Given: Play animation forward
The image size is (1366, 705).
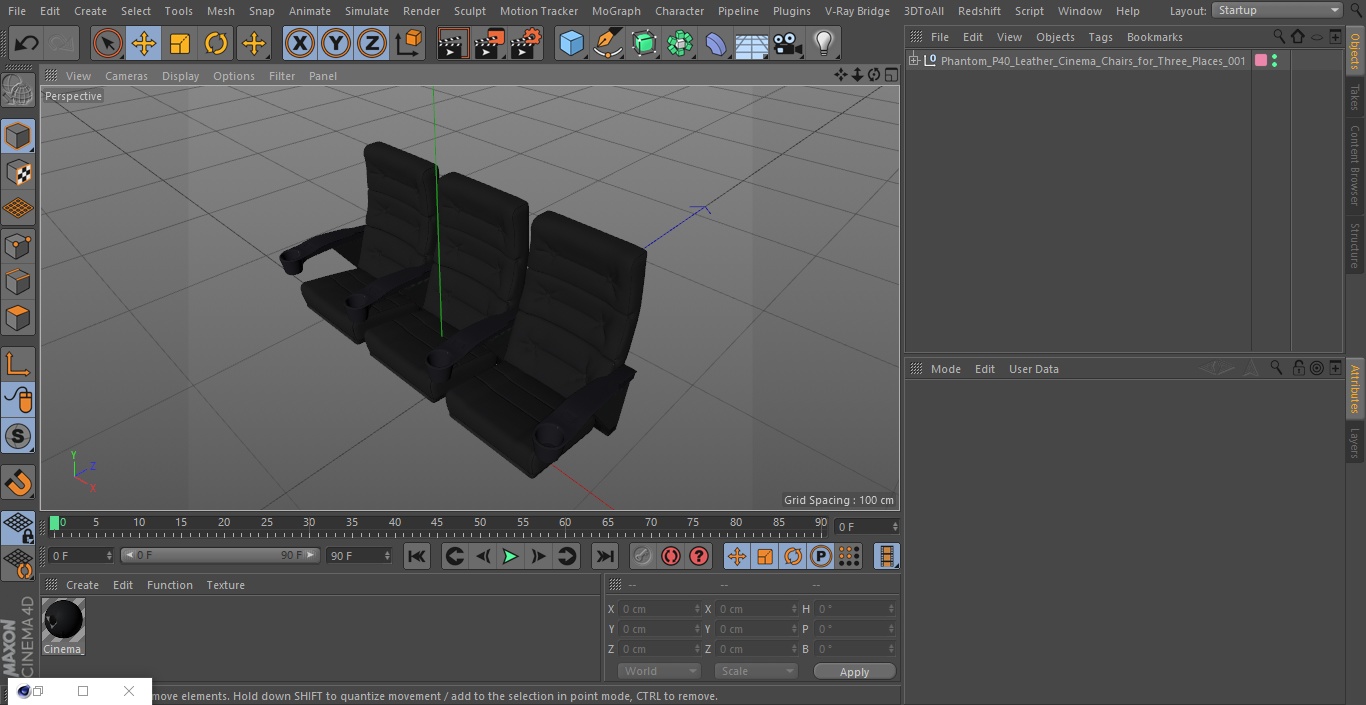Looking at the screenshot, I should [510, 556].
